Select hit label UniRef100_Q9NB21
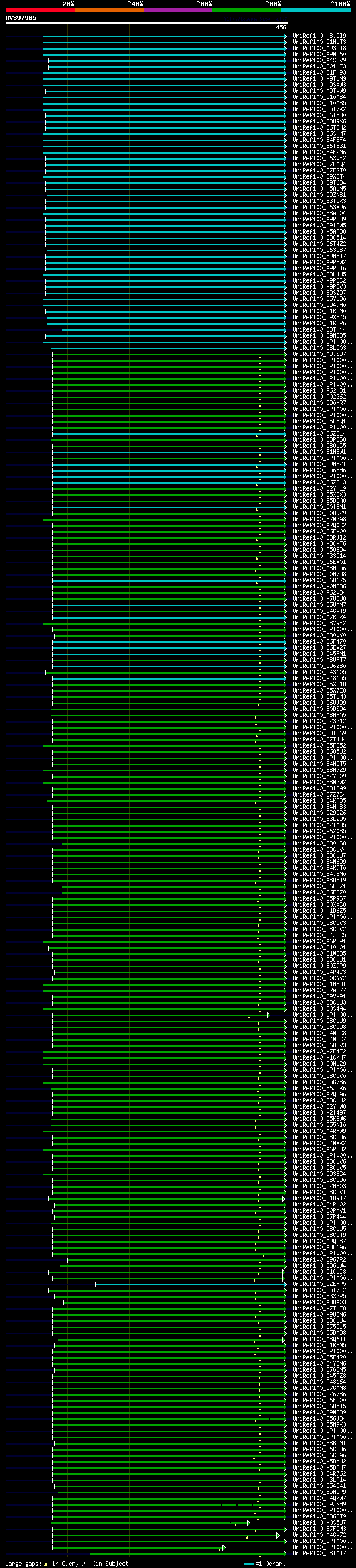The width and height of the screenshot is (356, 1568). (x=319, y=464)
